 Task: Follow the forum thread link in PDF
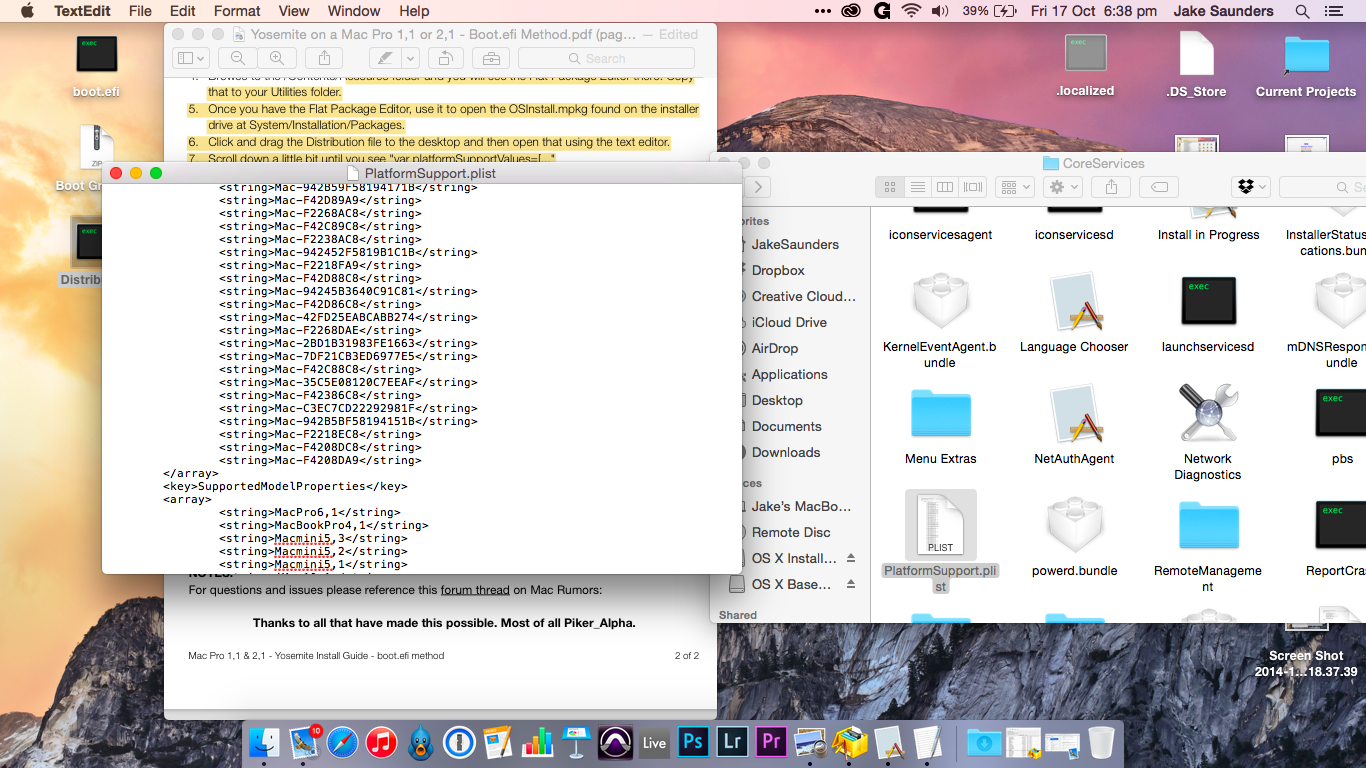point(475,590)
